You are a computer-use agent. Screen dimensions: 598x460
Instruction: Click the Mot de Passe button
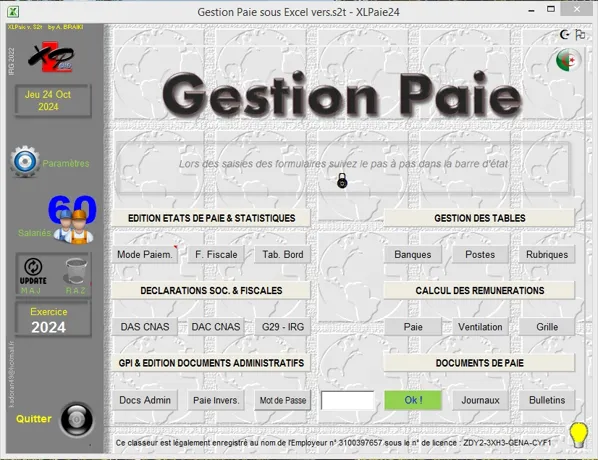[283, 400]
